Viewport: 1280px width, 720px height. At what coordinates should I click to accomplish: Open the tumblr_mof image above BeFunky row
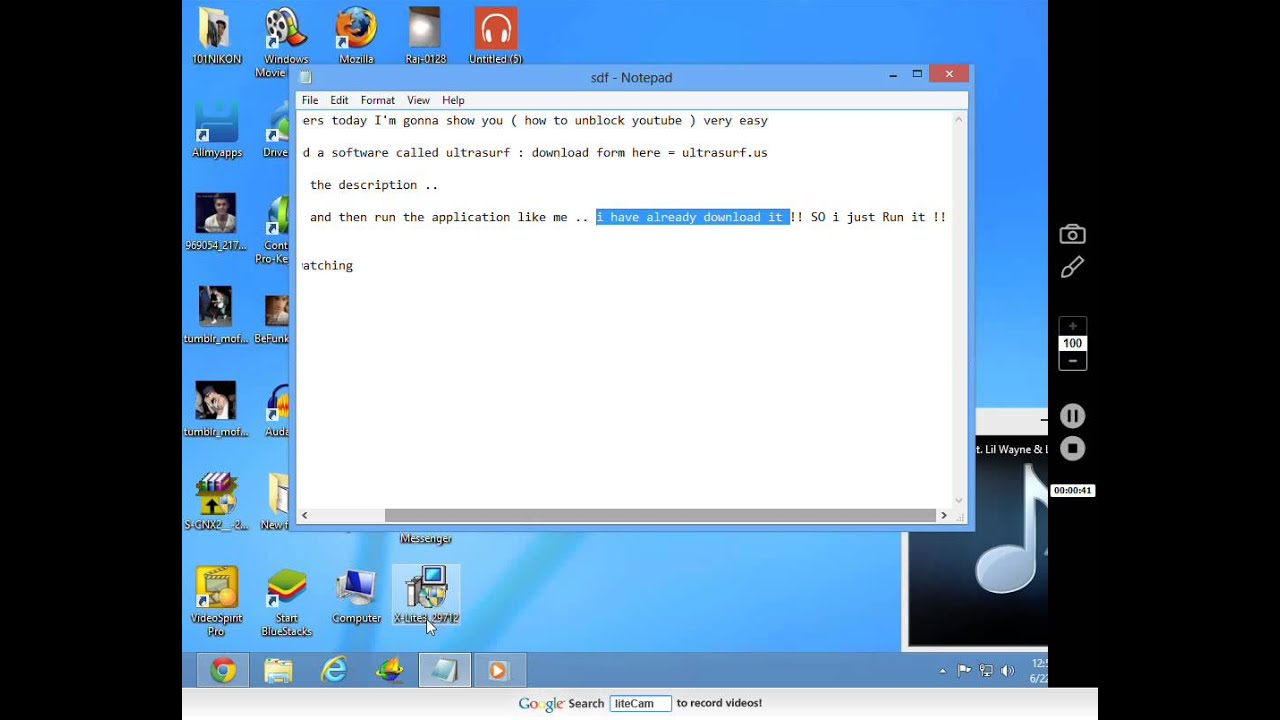click(x=216, y=315)
